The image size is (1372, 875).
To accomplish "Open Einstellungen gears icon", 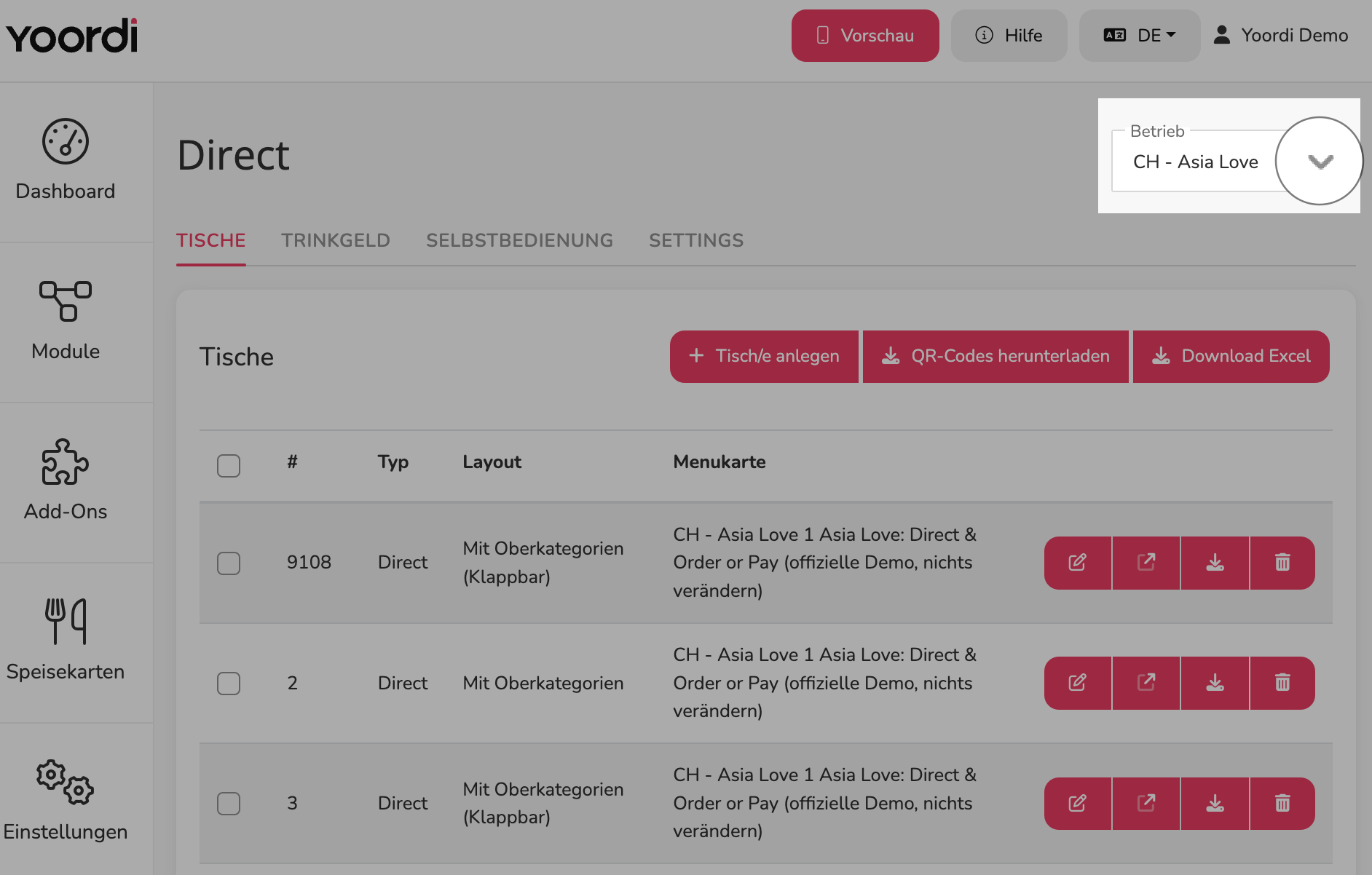I will (66, 783).
